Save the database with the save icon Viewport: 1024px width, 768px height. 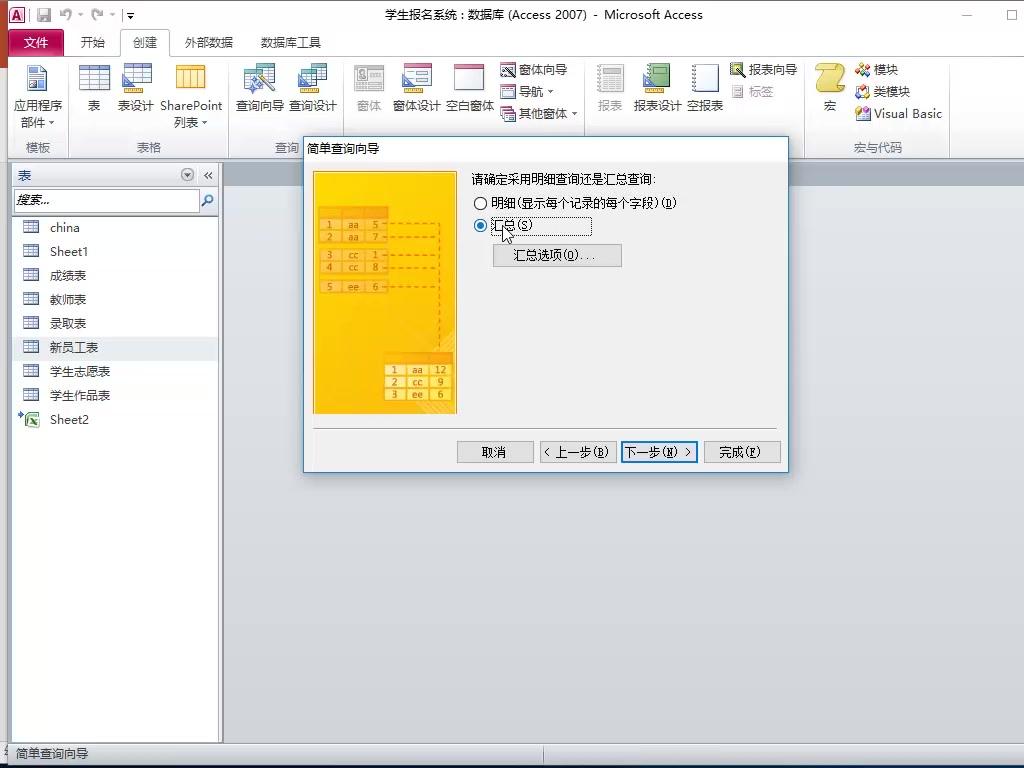click(x=44, y=14)
